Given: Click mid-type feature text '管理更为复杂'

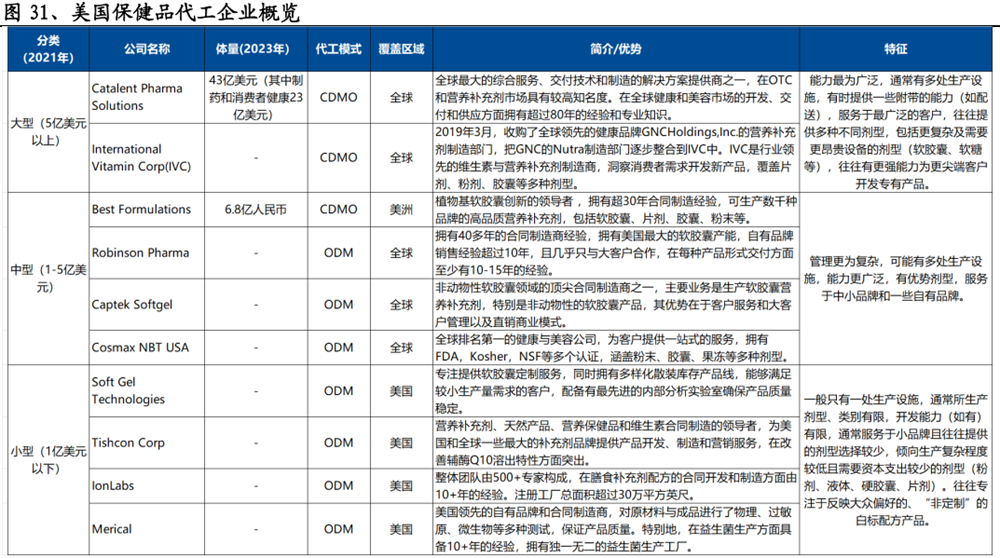Looking at the screenshot, I should 895,278.
